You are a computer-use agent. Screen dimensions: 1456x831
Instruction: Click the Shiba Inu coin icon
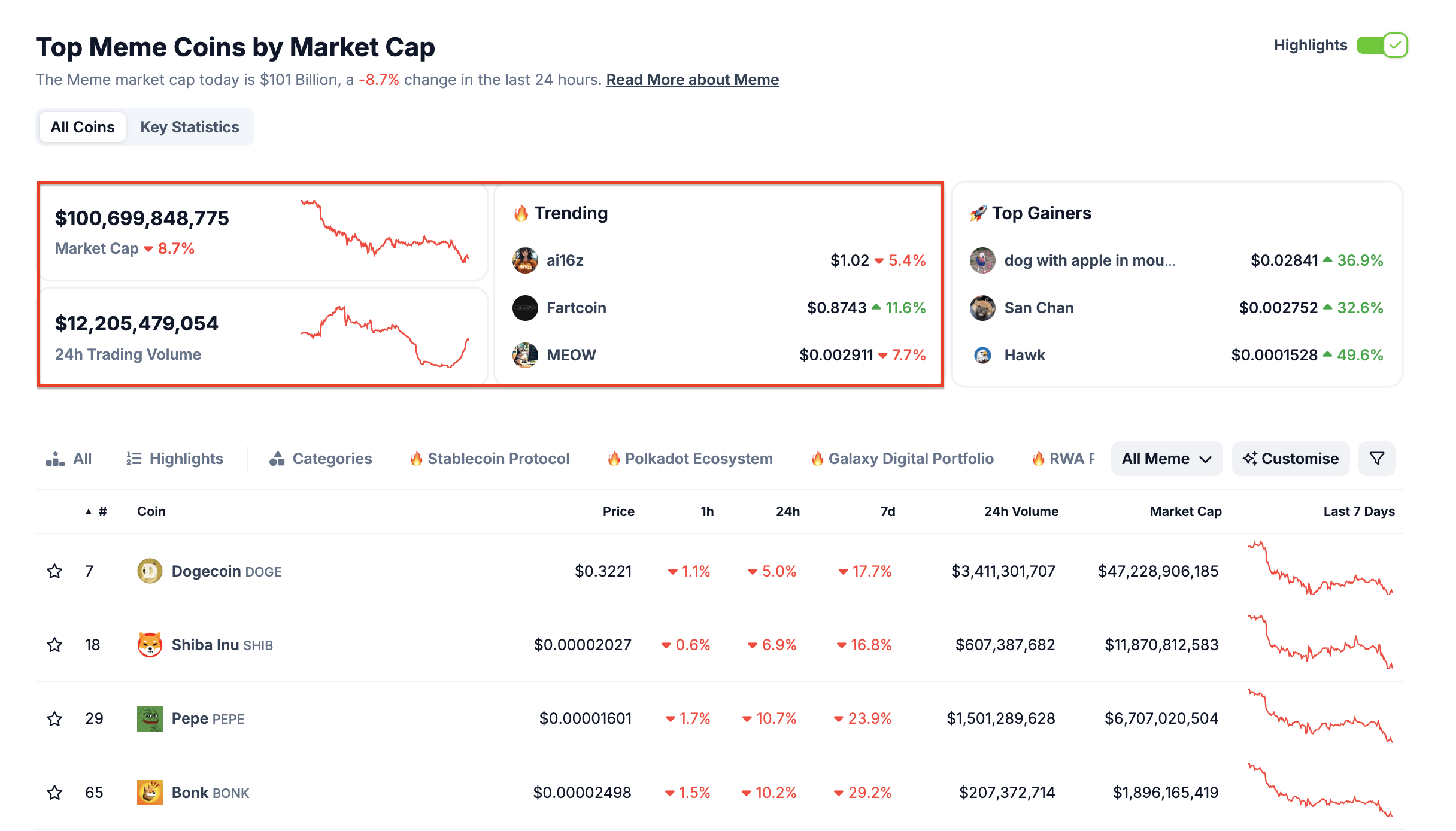tap(150, 645)
